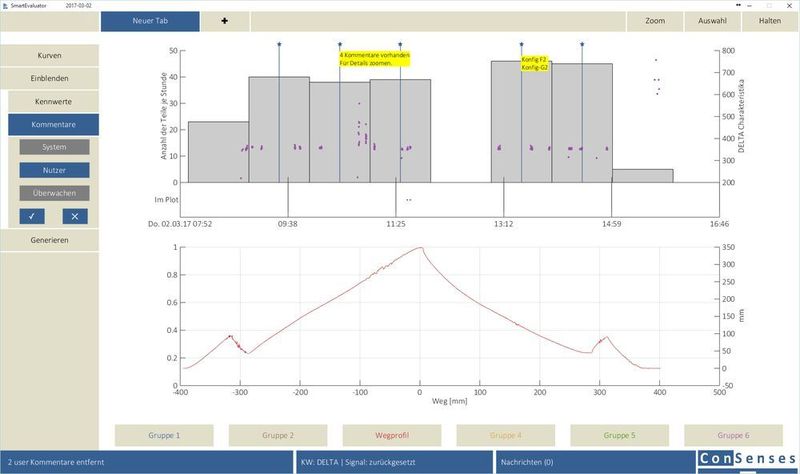This screenshot has height=474, width=800.
Task: Click the SmartEvaluator app icon in title bar
Action: [6, 5]
